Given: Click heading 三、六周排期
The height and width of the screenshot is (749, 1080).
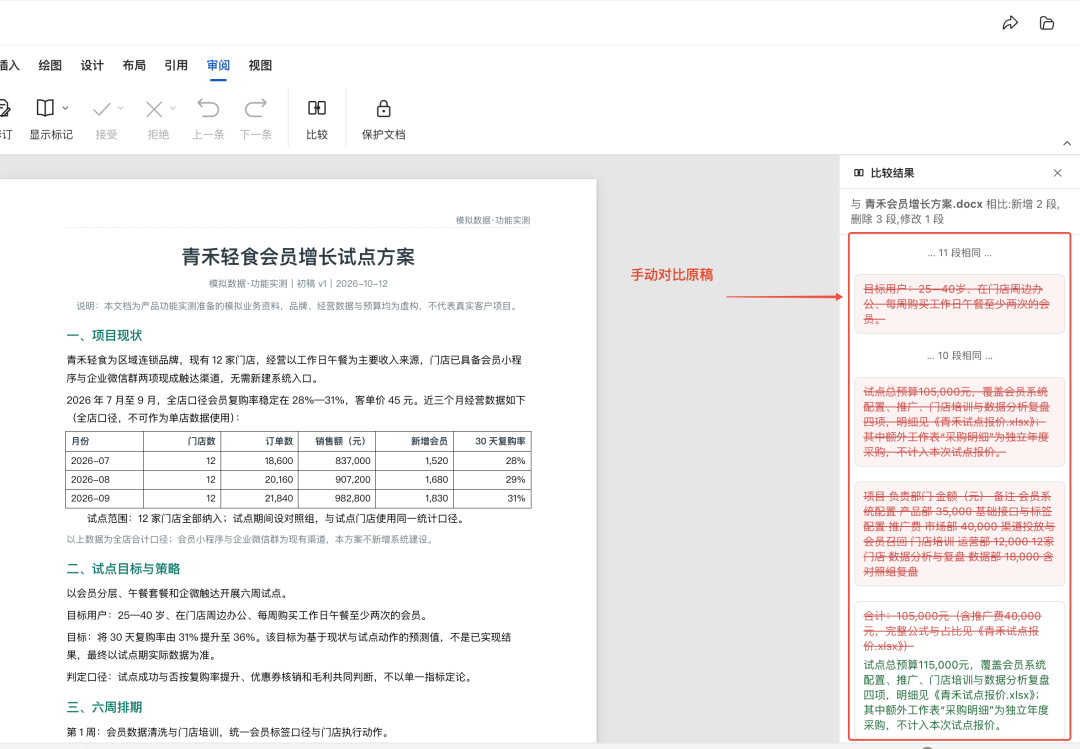Looking at the screenshot, I should pyautogui.click(x=104, y=707).
